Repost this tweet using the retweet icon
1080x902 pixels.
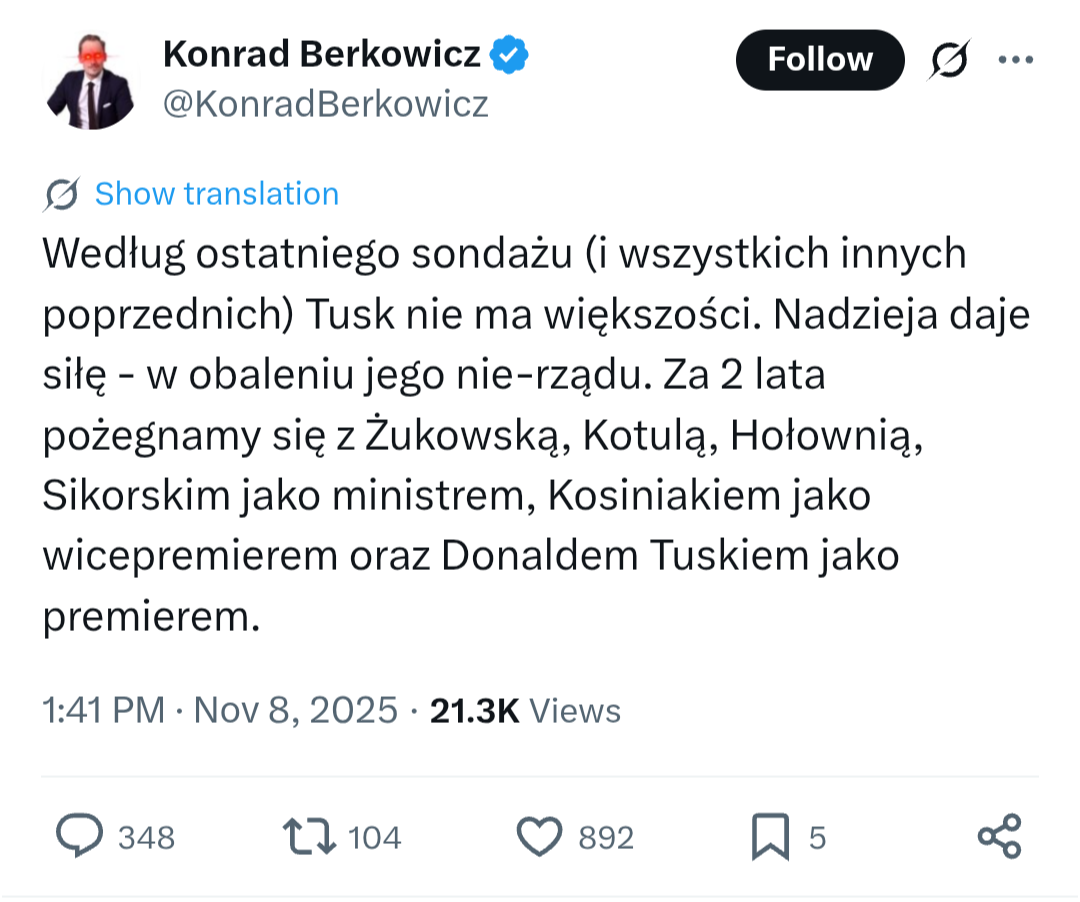point(311,836)
